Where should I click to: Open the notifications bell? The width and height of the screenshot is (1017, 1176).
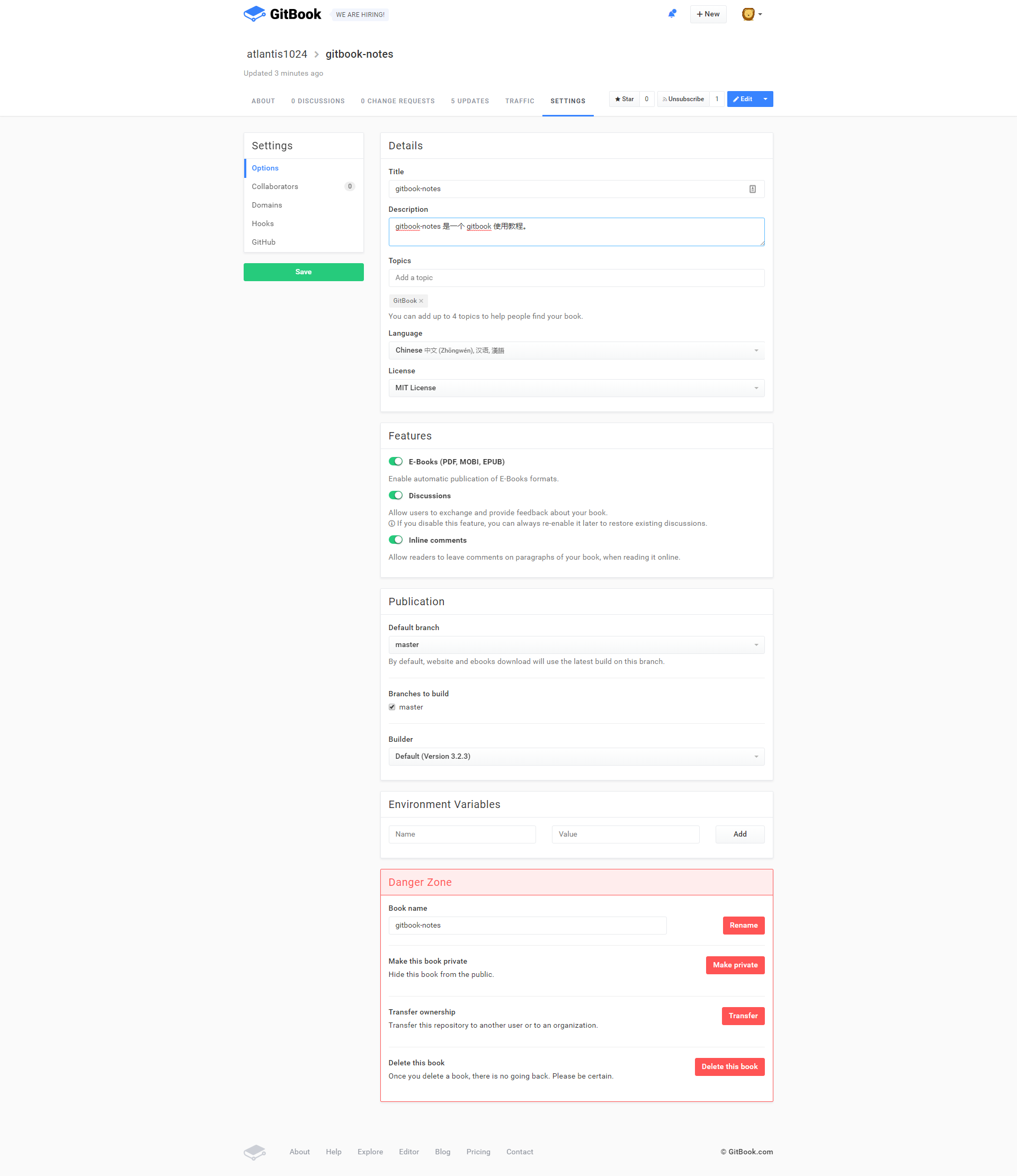[672, 14]
